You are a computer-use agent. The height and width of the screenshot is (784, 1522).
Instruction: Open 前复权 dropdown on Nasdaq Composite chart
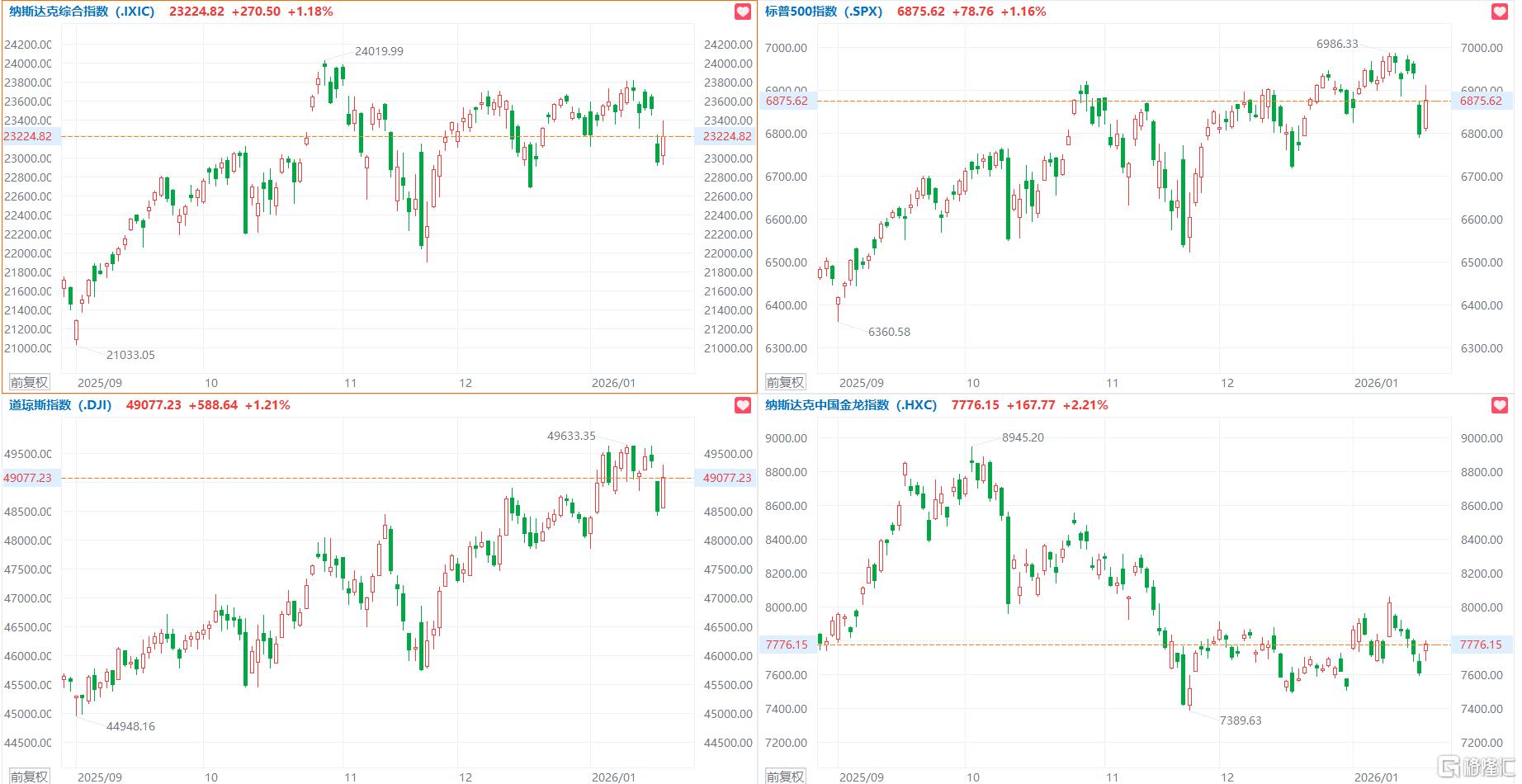pyautogui.click(x=29, y=382)
